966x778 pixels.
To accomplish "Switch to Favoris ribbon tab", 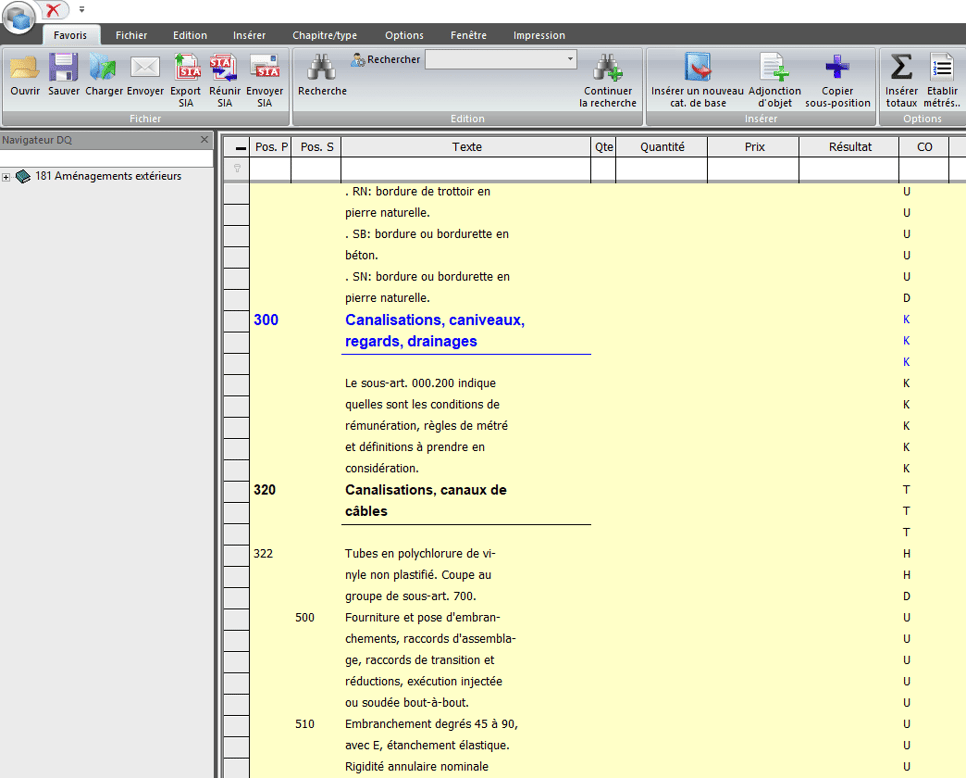I will pos(70,35).
